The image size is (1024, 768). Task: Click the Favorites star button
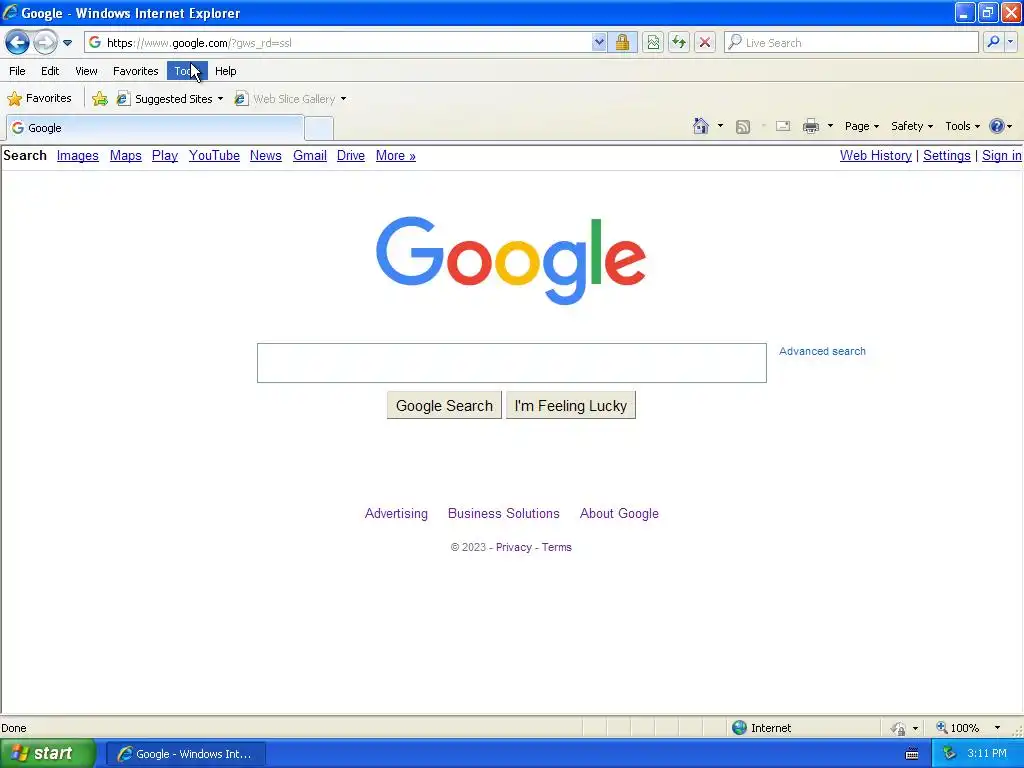(x=40, y=99)
